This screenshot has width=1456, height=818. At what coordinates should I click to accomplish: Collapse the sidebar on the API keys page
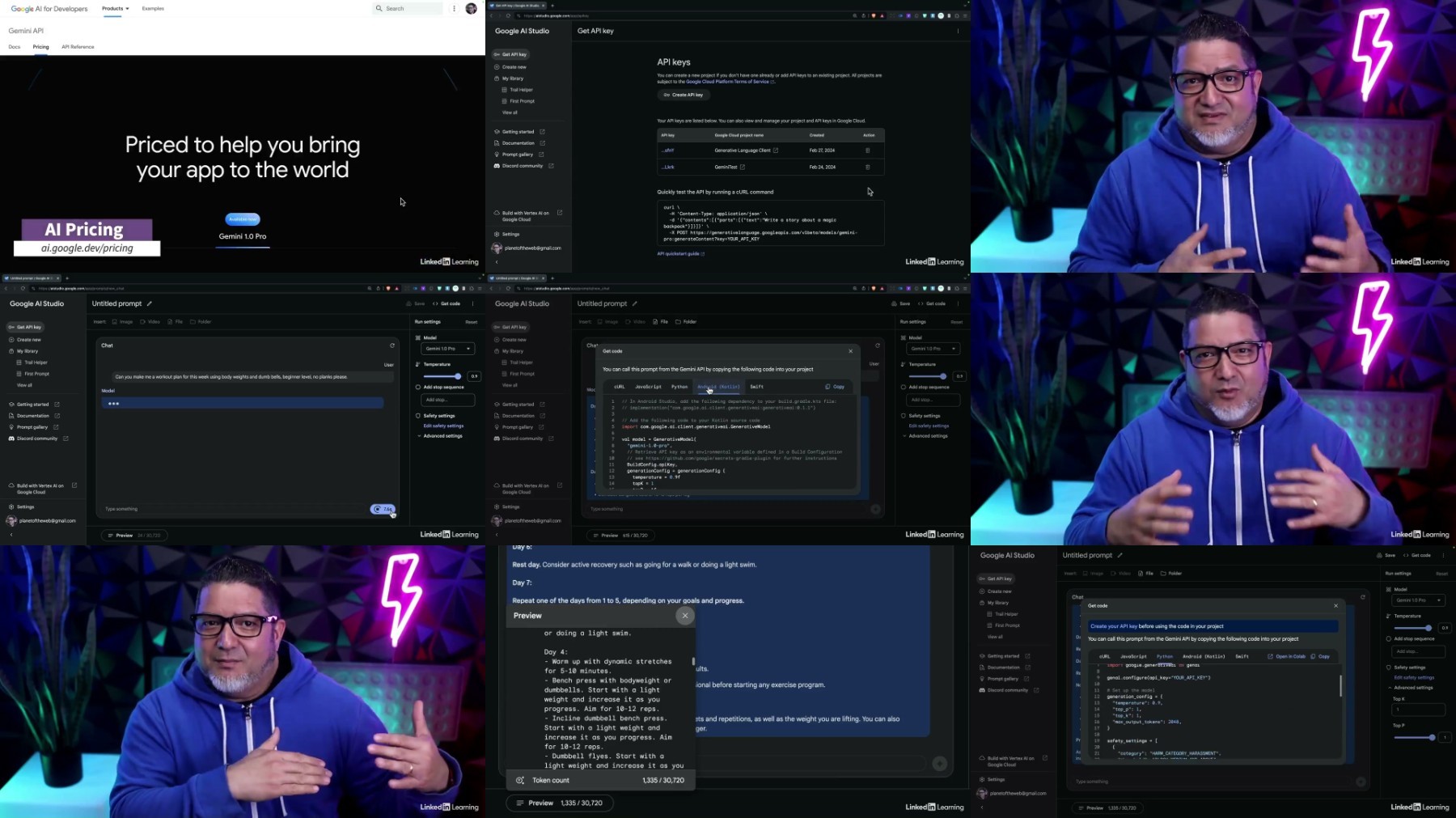click(497, 261)
